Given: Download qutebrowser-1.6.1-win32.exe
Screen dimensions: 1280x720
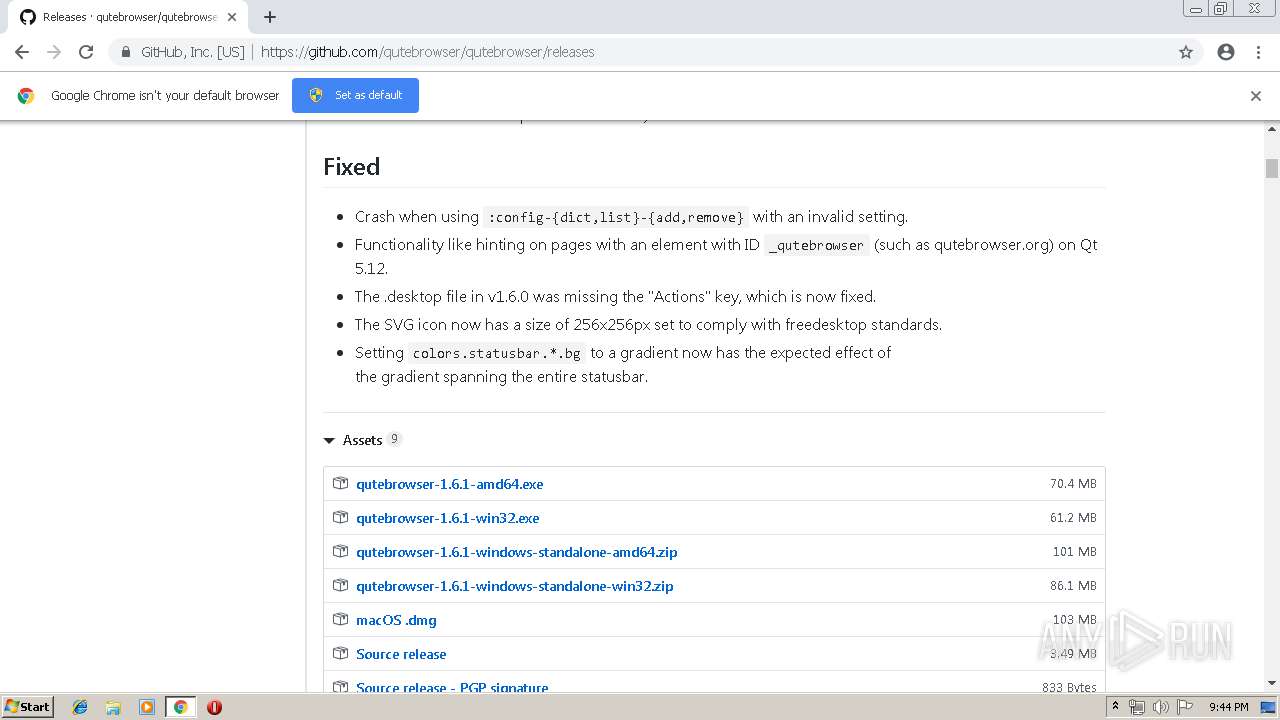Looking at the screenshot, I should [447, 518].
